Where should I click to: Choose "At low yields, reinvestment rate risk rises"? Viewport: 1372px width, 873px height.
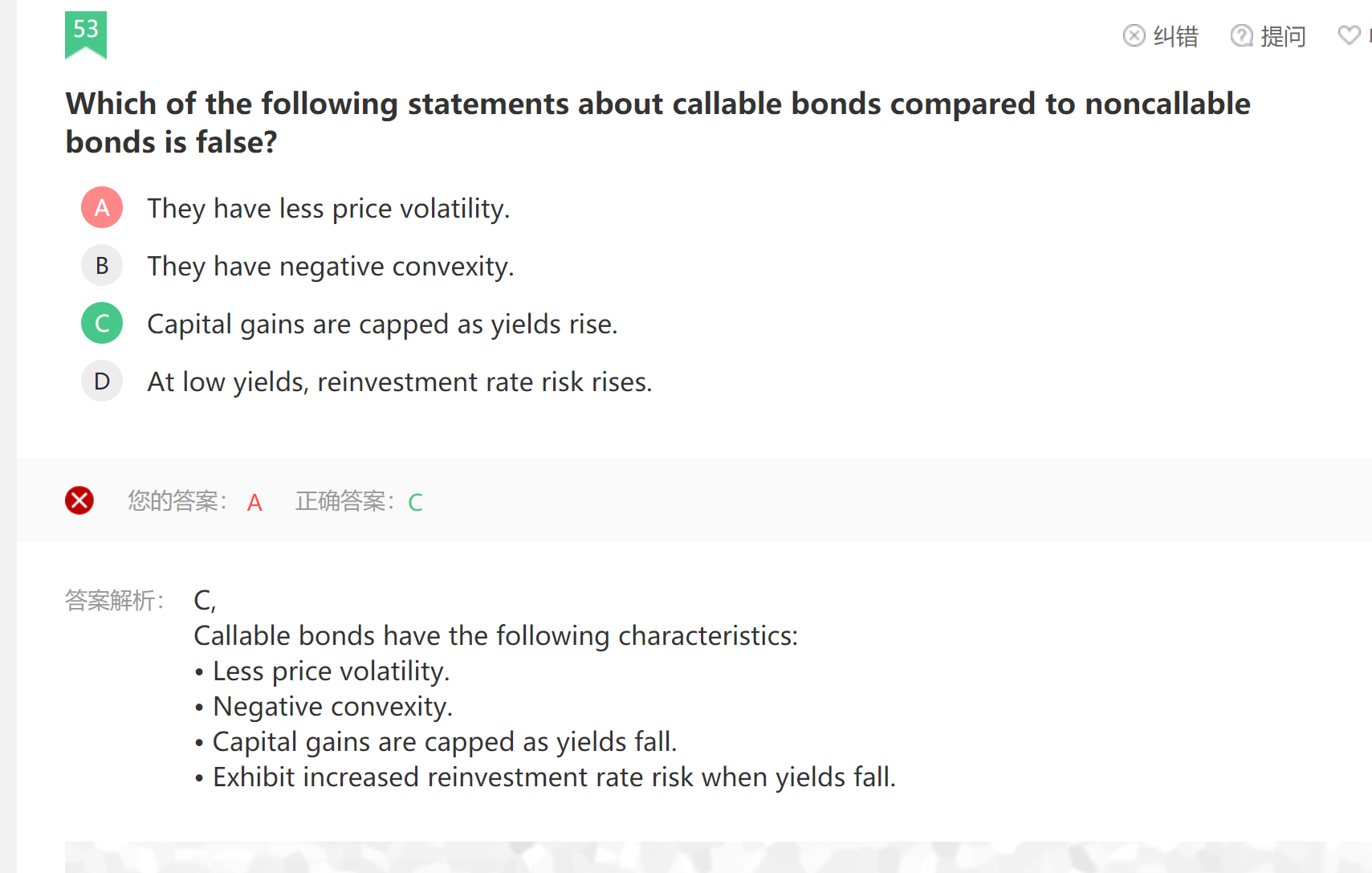pos(400,382)
